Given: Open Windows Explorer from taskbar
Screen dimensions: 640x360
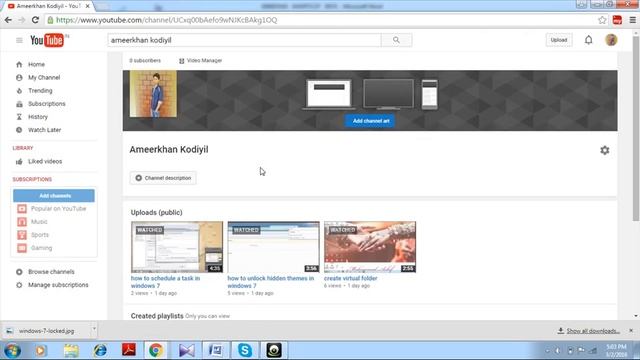Looking at the screenshot, I should pyautogui.click(x=71, y=350).
